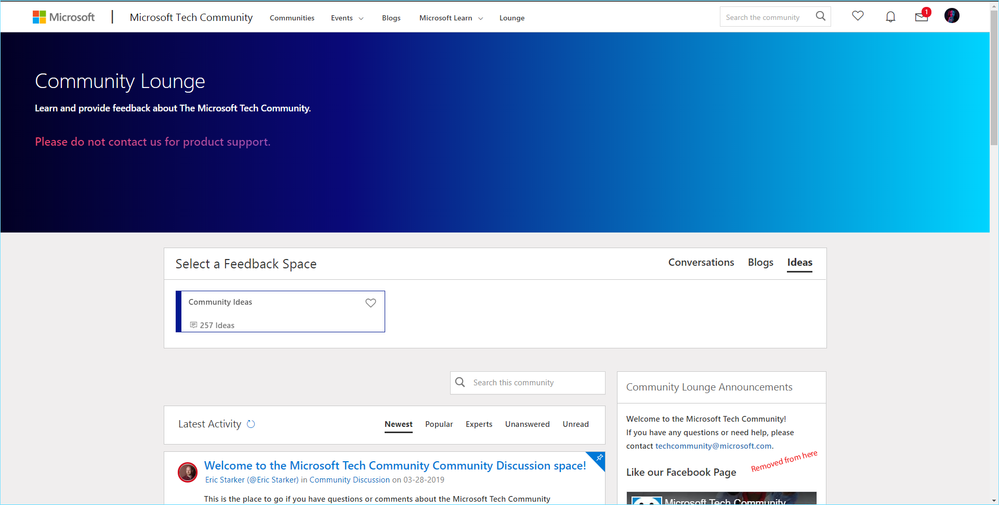Viewport: 999px width, 505px height.
Task: Refresh Latest Activity with circular arrow
Action: pos(250,424)
